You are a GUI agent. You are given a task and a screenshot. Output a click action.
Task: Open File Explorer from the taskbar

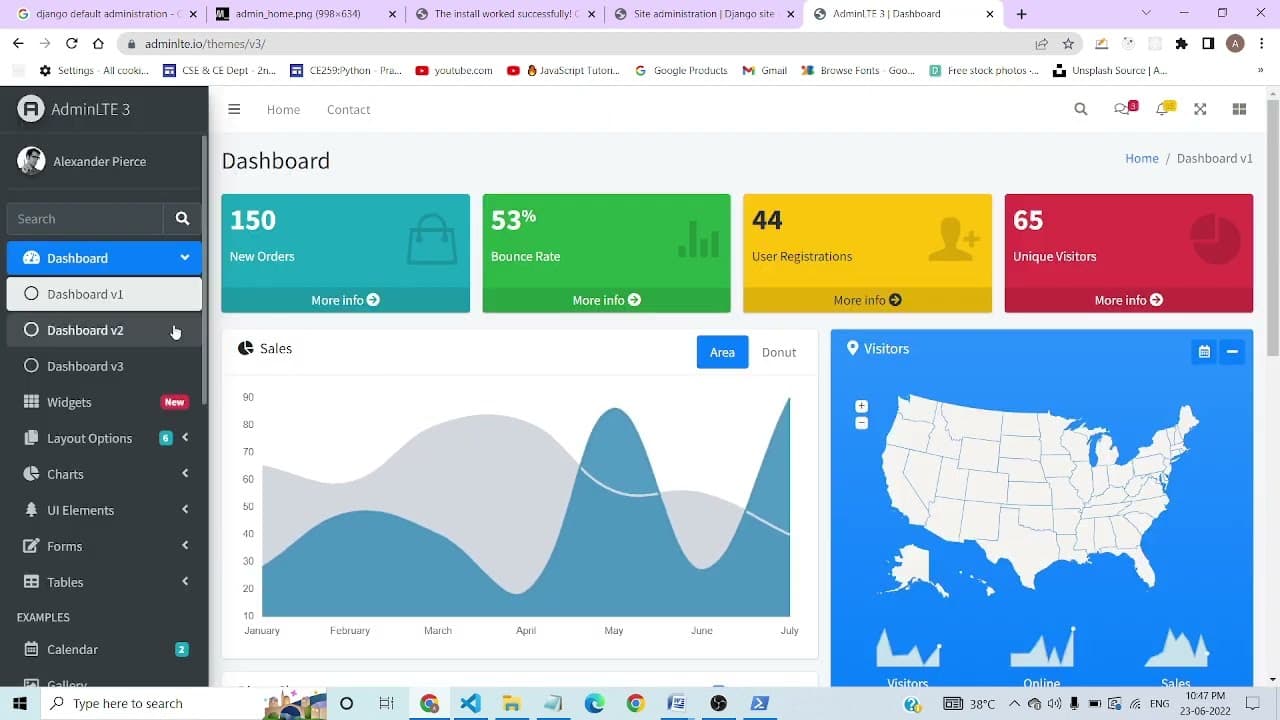click(x=511, y=703)
